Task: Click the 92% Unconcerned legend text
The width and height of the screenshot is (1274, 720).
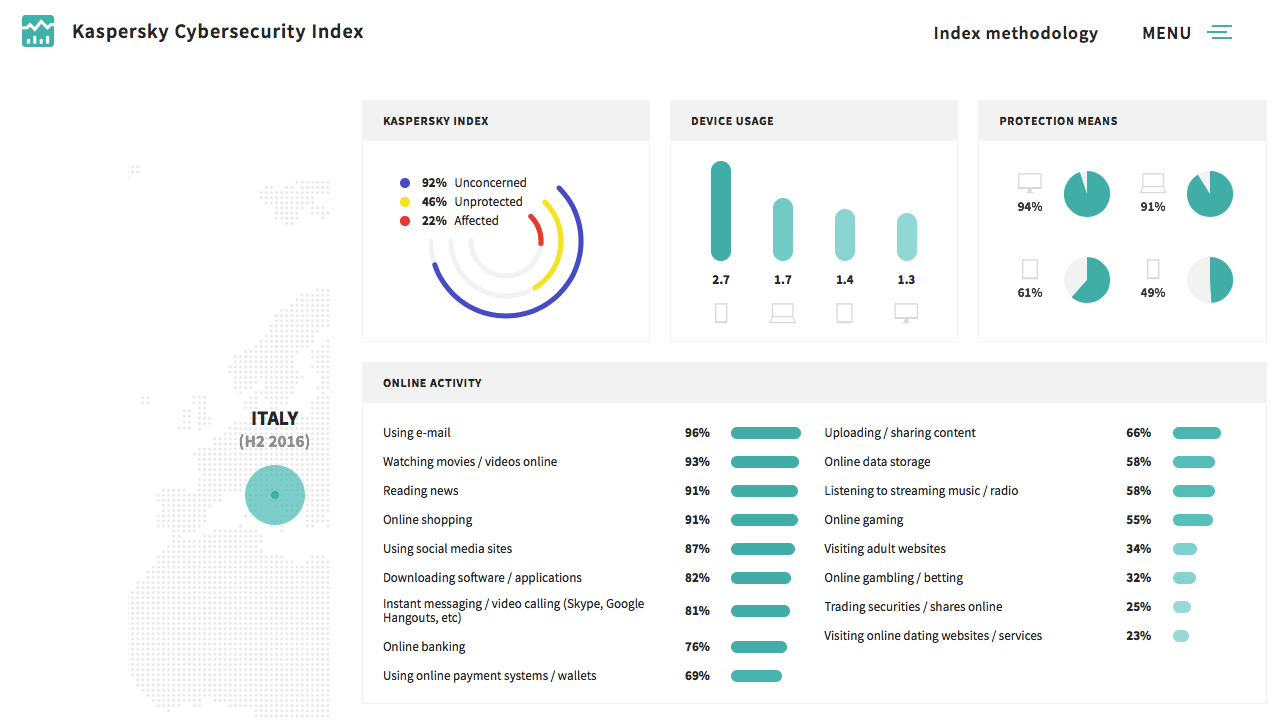Action: [x=474, y=183]
